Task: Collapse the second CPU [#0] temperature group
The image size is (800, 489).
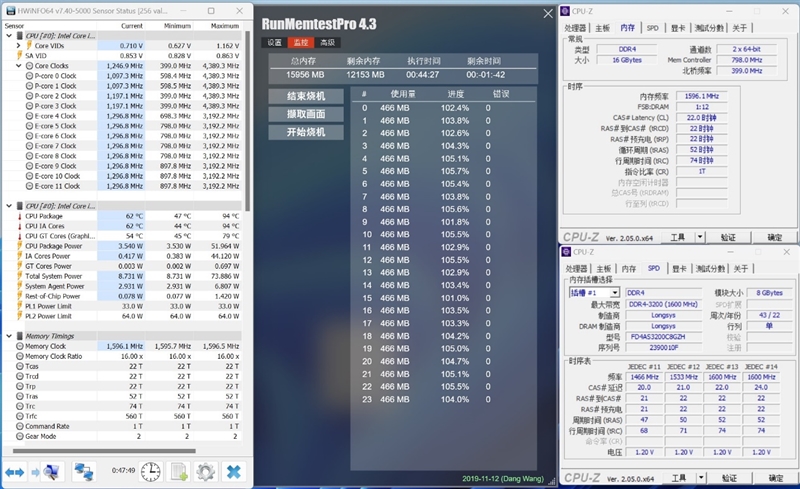Action: point(9,206)
